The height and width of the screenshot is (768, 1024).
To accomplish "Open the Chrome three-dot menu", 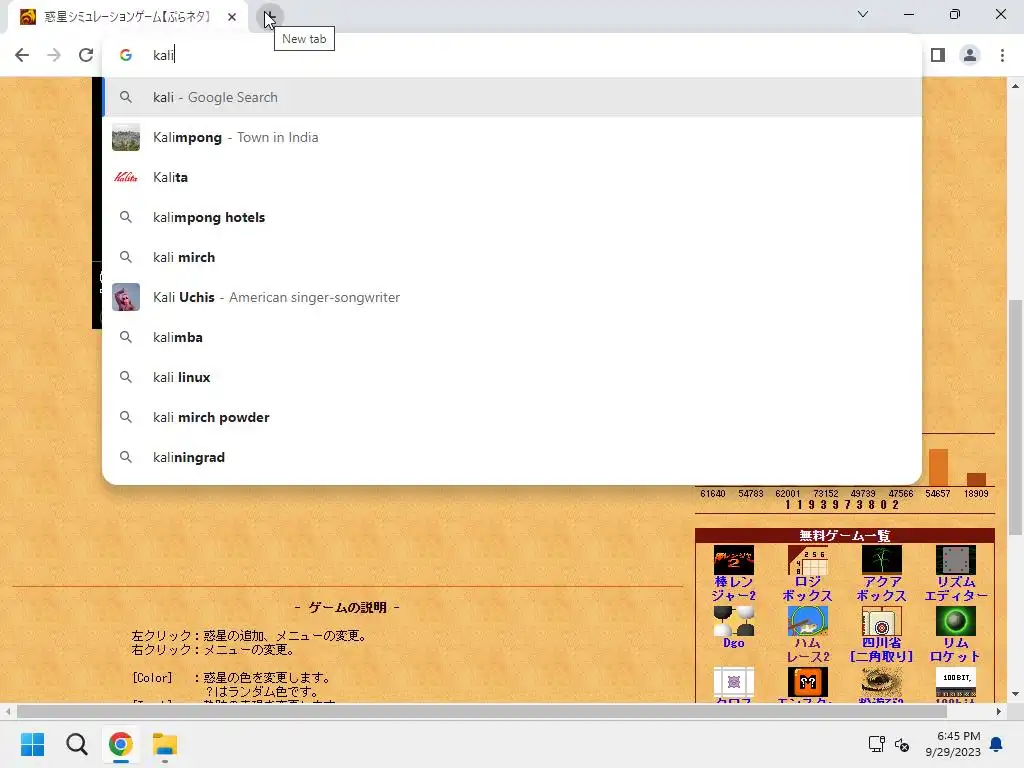I will click(x=1002, y=55).
